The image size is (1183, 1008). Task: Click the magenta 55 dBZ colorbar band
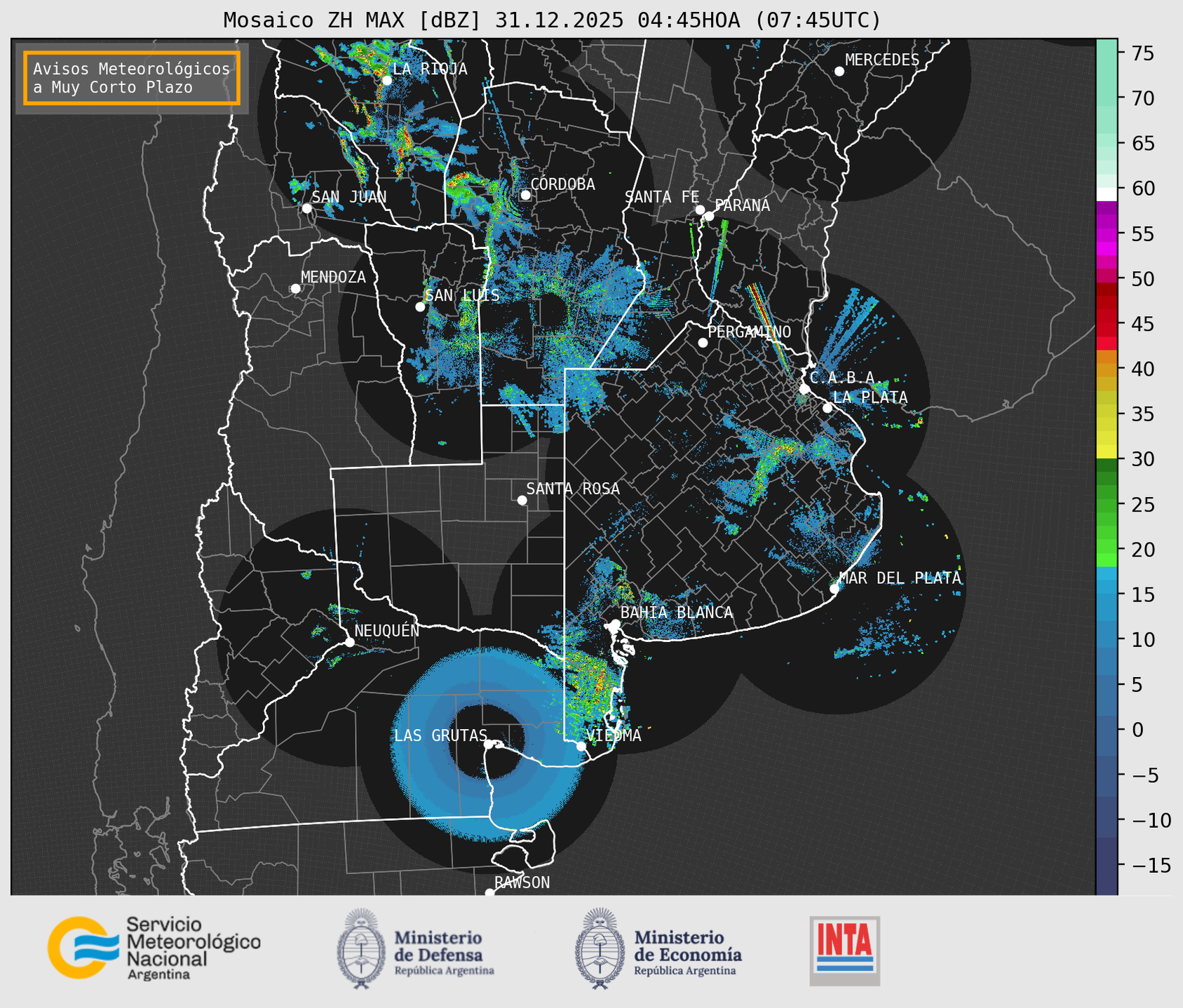tap(1107, 234)
